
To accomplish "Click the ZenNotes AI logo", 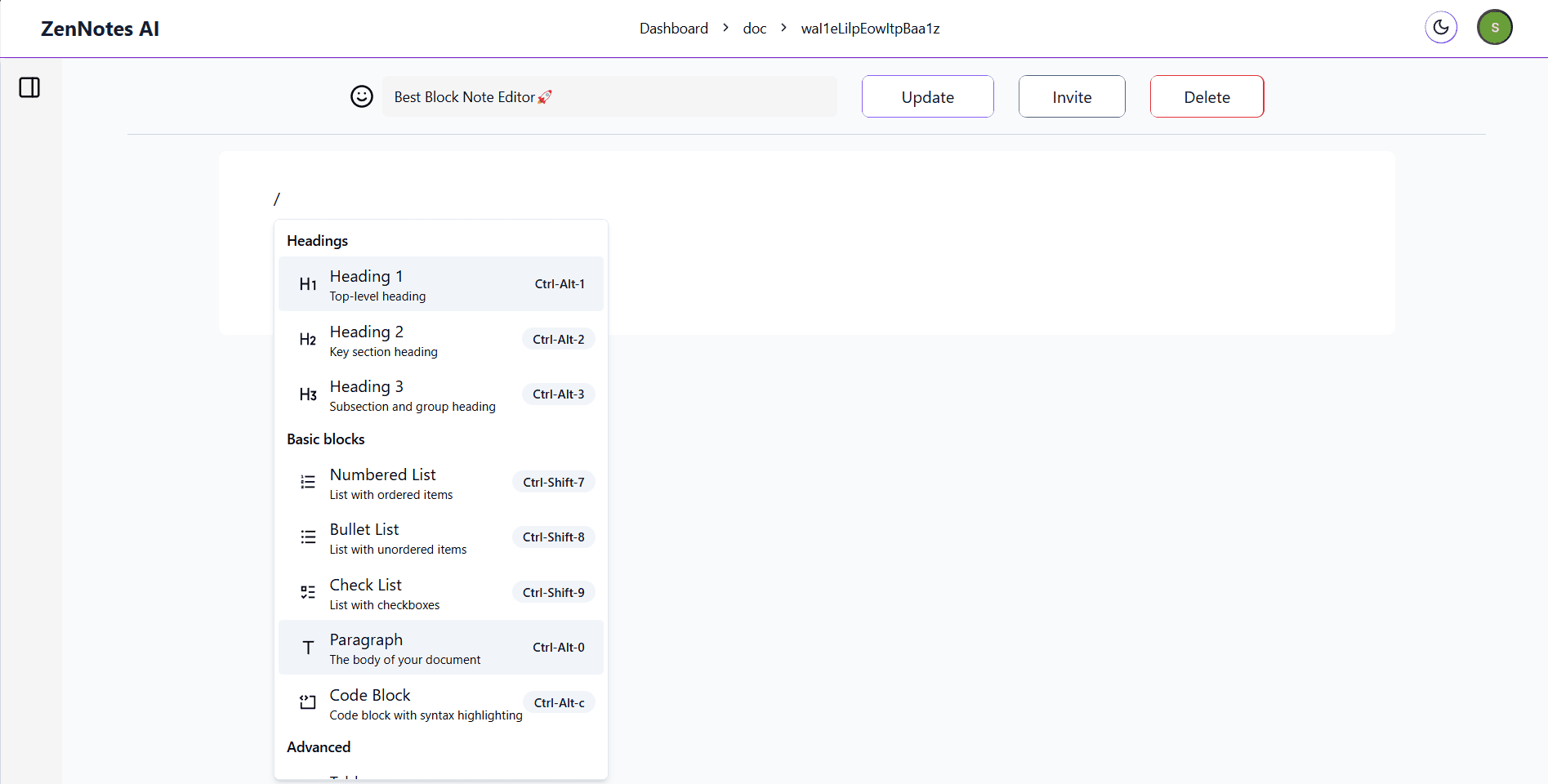I will click(100, 29).
